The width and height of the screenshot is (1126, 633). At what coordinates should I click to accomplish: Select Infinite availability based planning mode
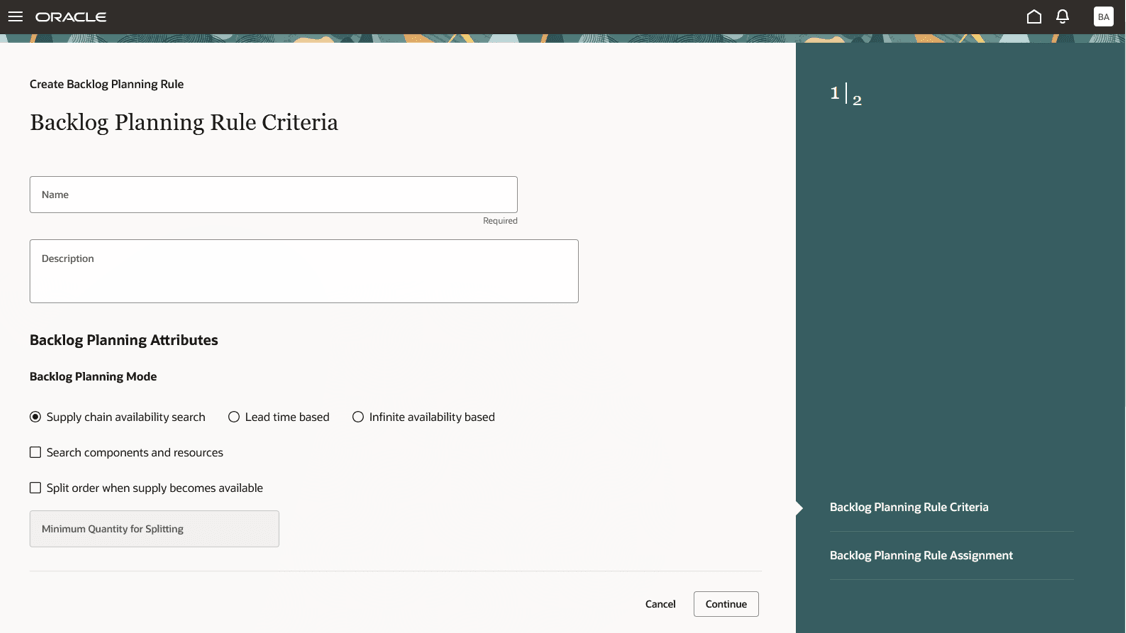click(357, 417)
